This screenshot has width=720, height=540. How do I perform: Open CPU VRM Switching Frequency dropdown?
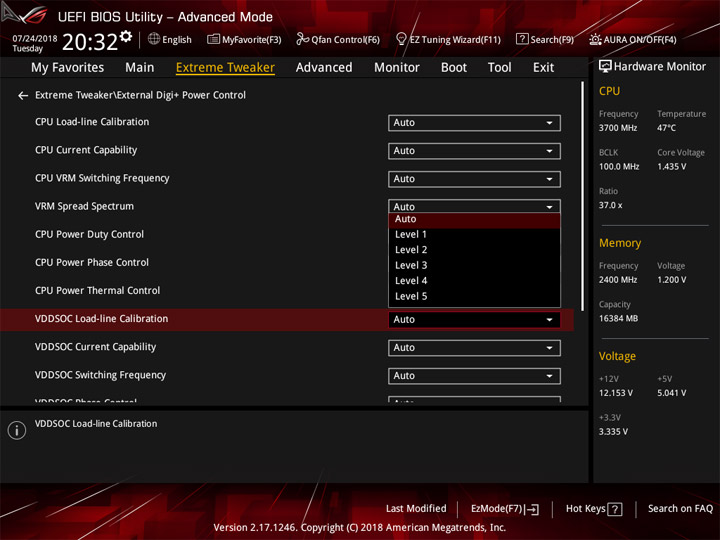474,179
